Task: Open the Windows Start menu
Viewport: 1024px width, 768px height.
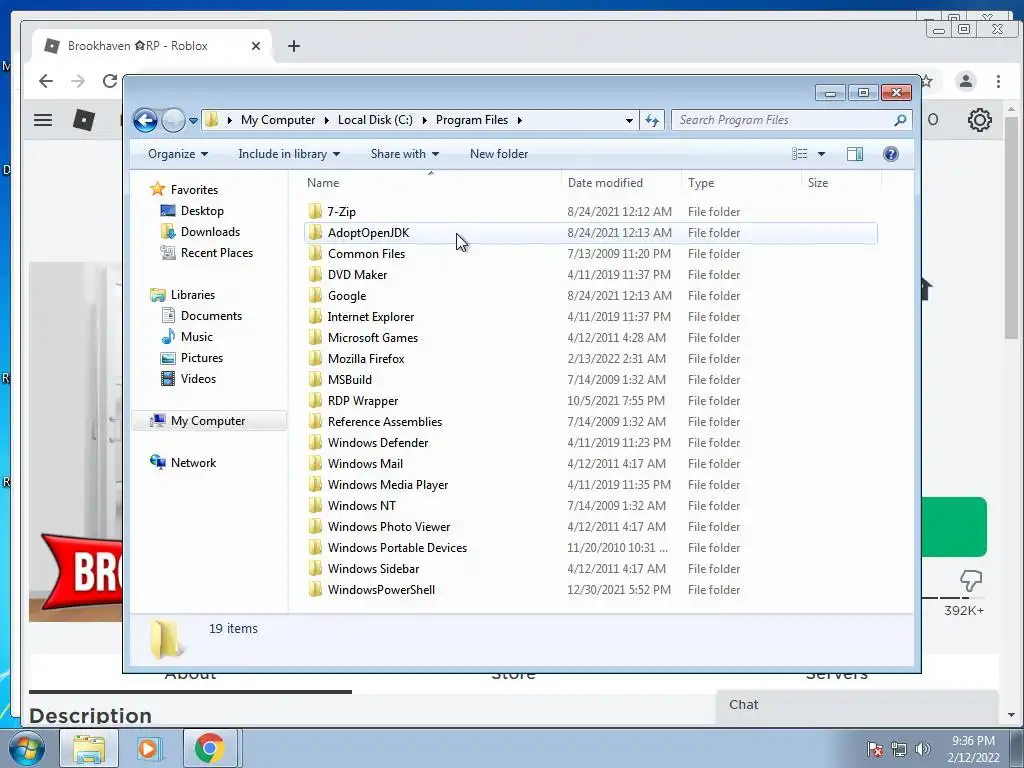Action: pyautogui.click(x=27, y=748)
